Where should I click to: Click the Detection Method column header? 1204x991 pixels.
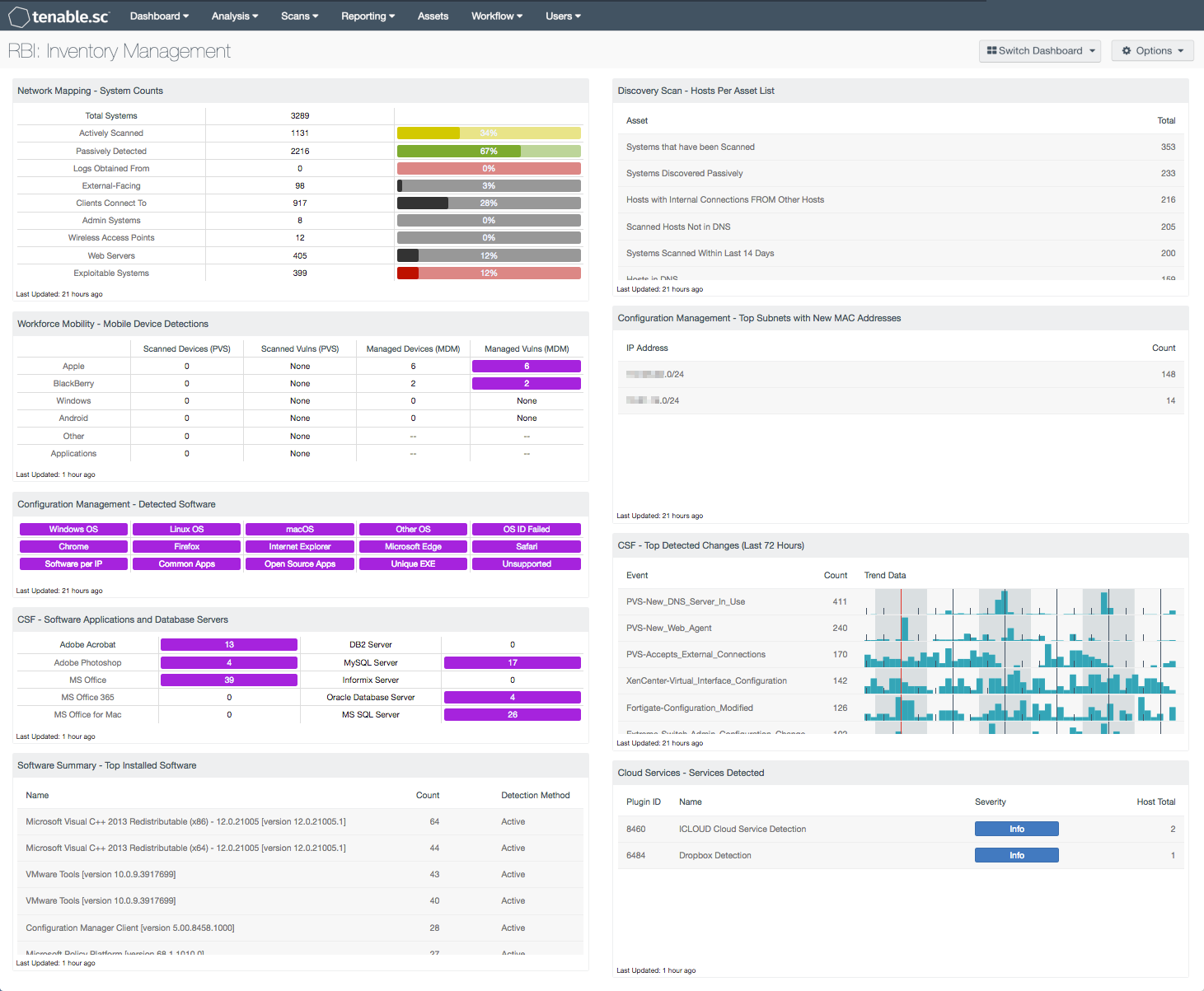536,795
